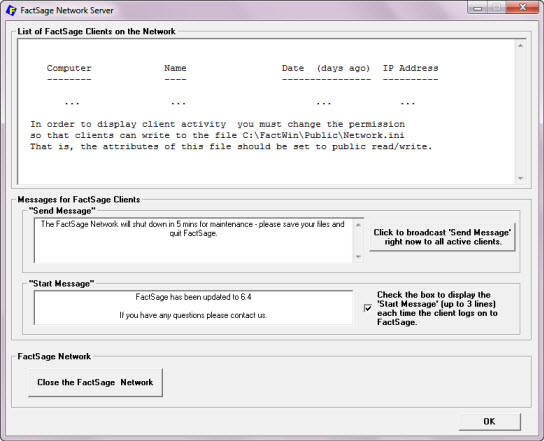Click inside the Start Message text box
This screenshot has width=544, height=441.
point(193,307)
